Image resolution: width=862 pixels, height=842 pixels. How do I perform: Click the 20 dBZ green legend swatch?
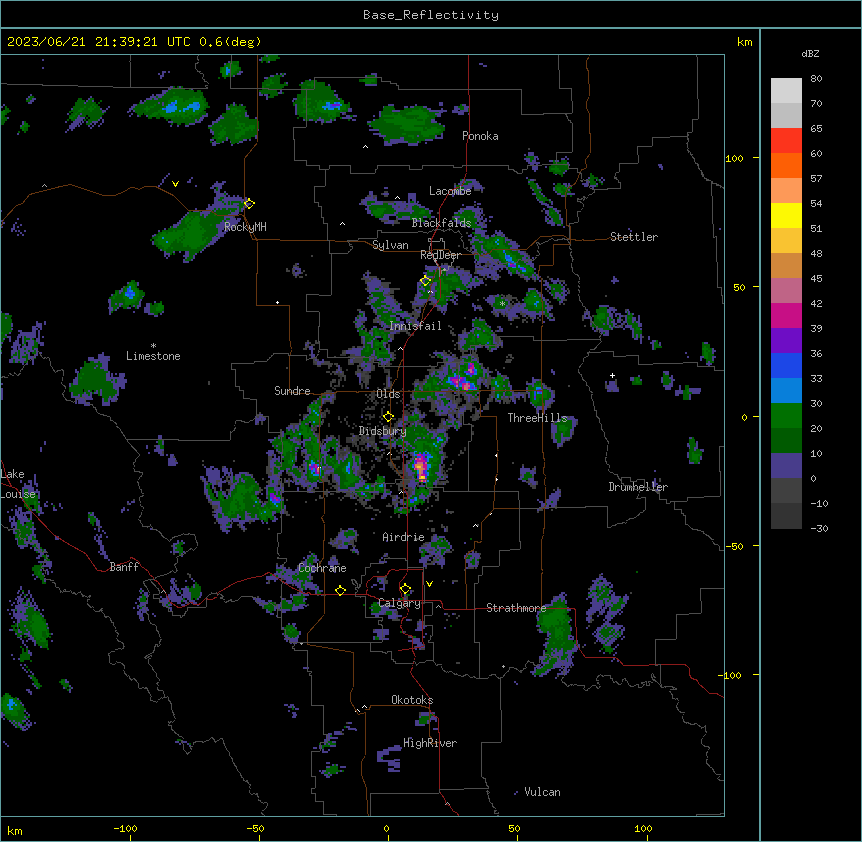786,416
